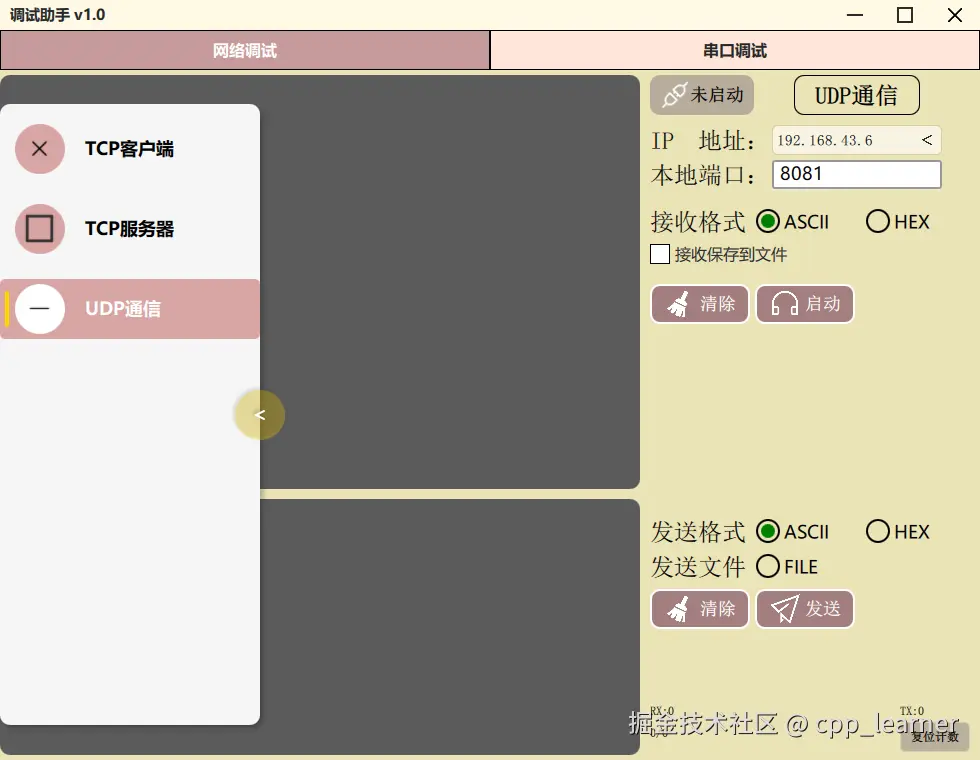Viewport: 980px width, 760px height.
Task: Enable the 接收保存到文件 checkbox
Action: tap(659, 254)
